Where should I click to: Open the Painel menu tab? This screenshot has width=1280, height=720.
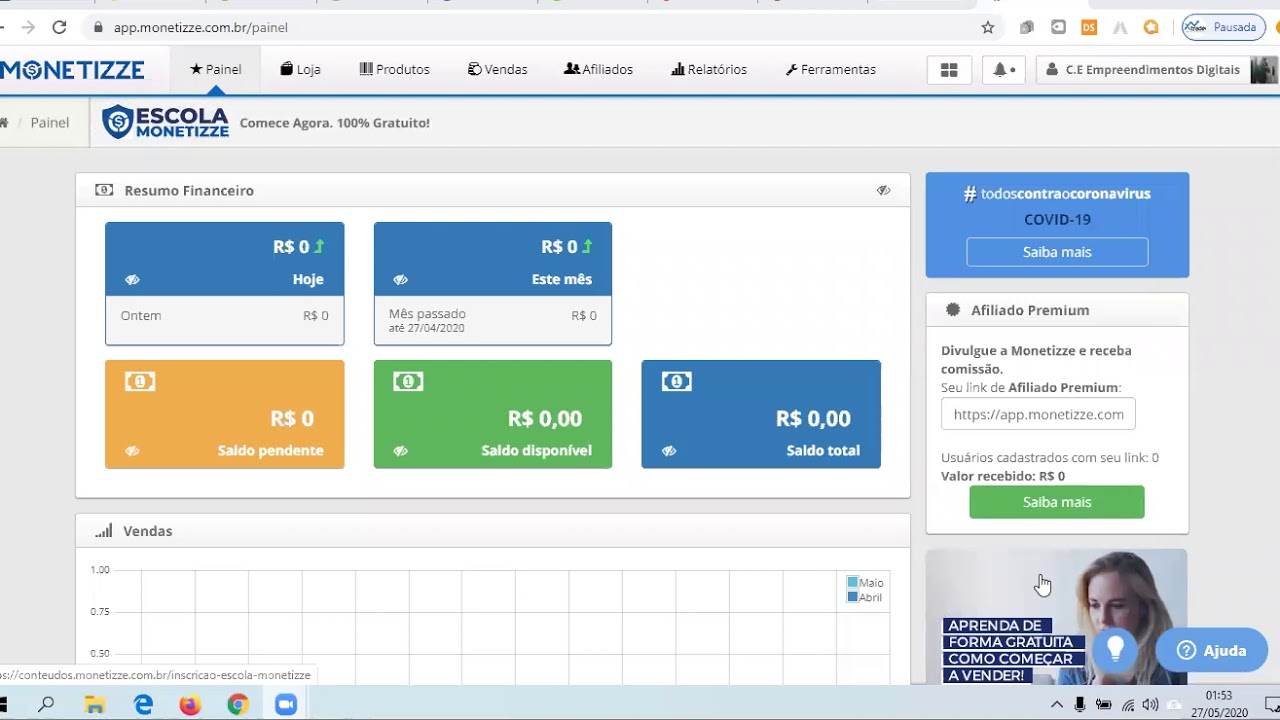click(216, 69)
